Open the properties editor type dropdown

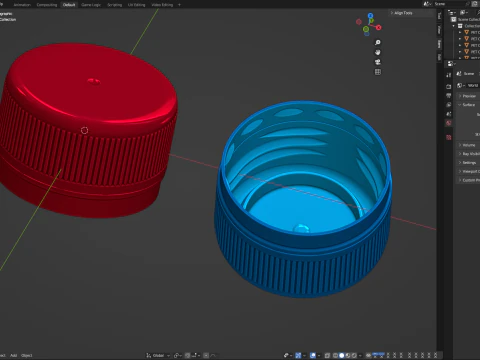click(x=451, y=64)
